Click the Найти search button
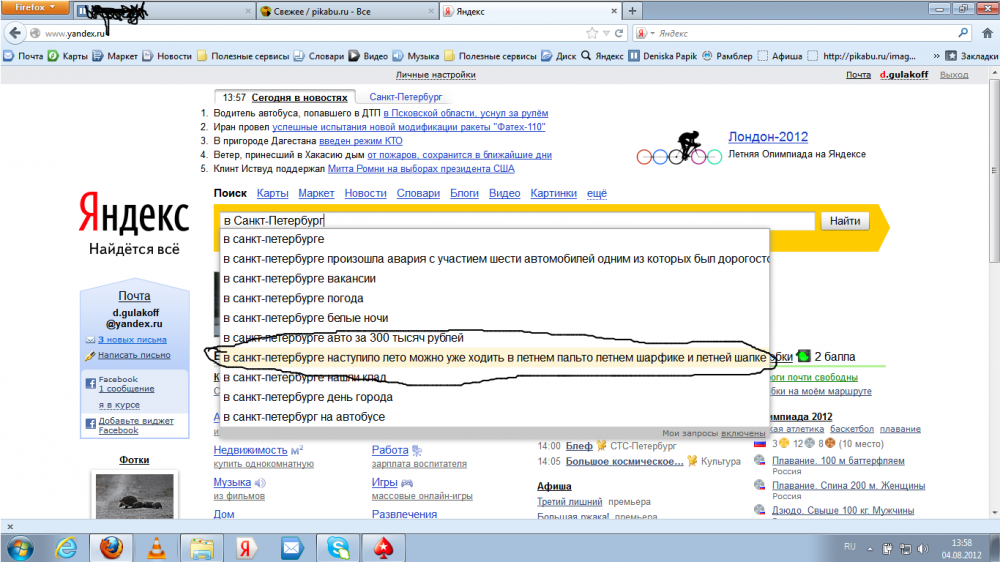 [x=844, y=221]
